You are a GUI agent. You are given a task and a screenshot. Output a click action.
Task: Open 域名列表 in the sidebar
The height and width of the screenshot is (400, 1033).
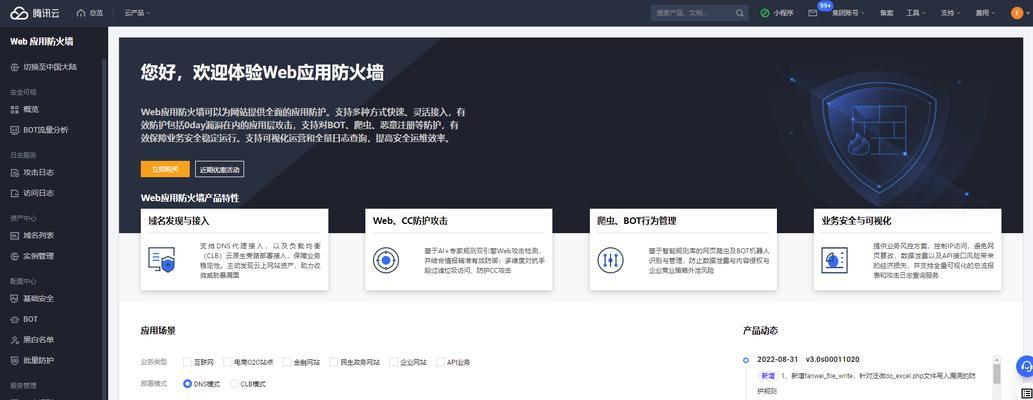click(x=38, y=235)
